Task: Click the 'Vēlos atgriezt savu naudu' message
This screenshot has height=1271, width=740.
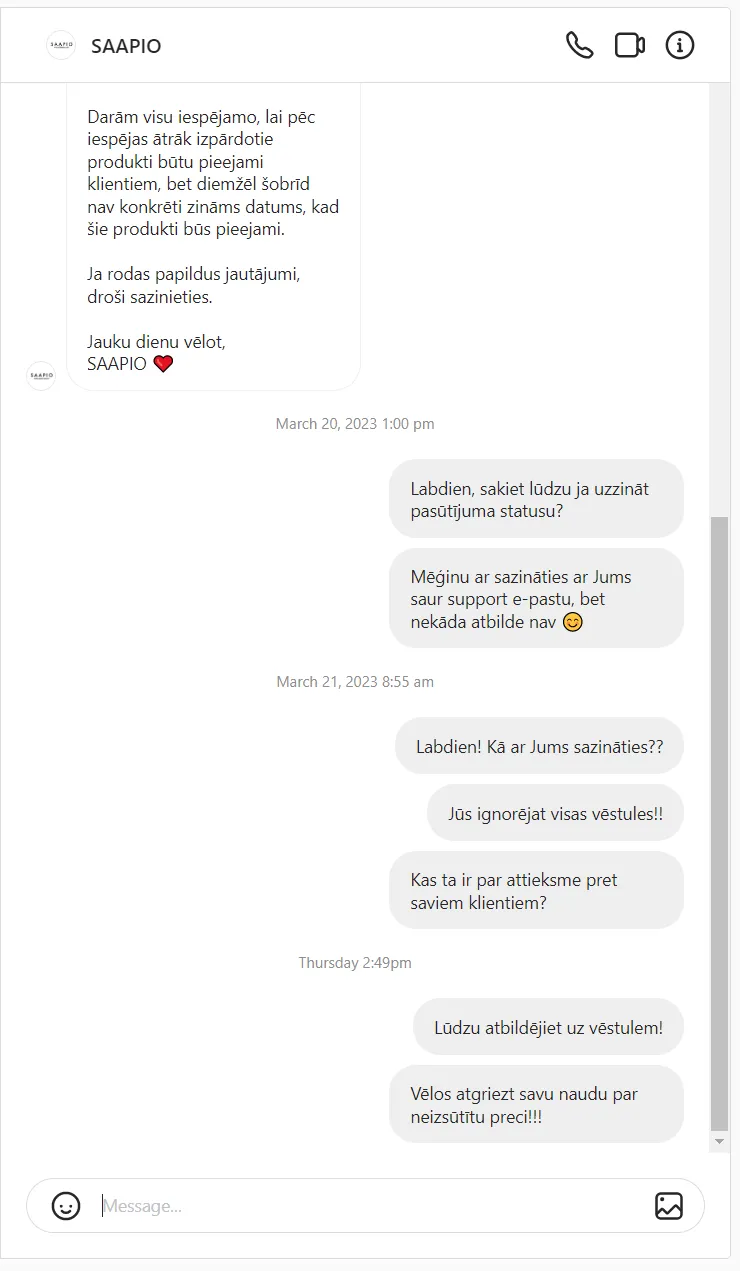Action: click(536, 1105)
